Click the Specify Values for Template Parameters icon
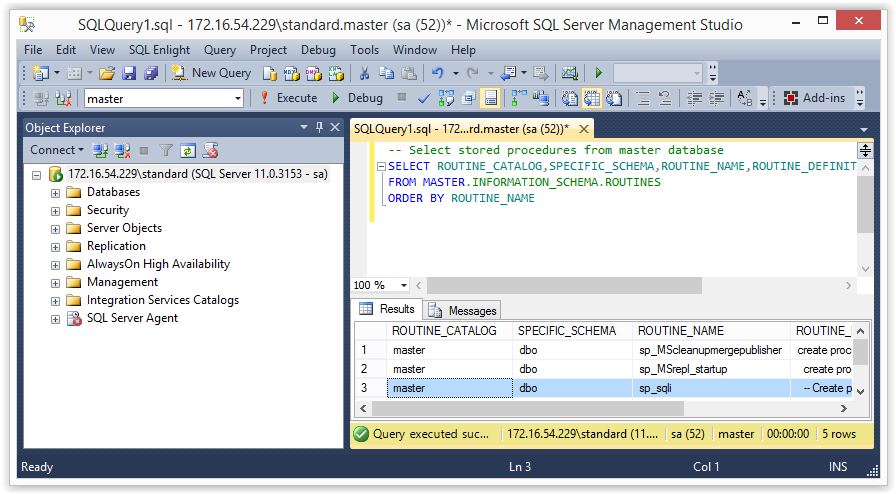The image size is (896, 494). click(x=745, y=98)
